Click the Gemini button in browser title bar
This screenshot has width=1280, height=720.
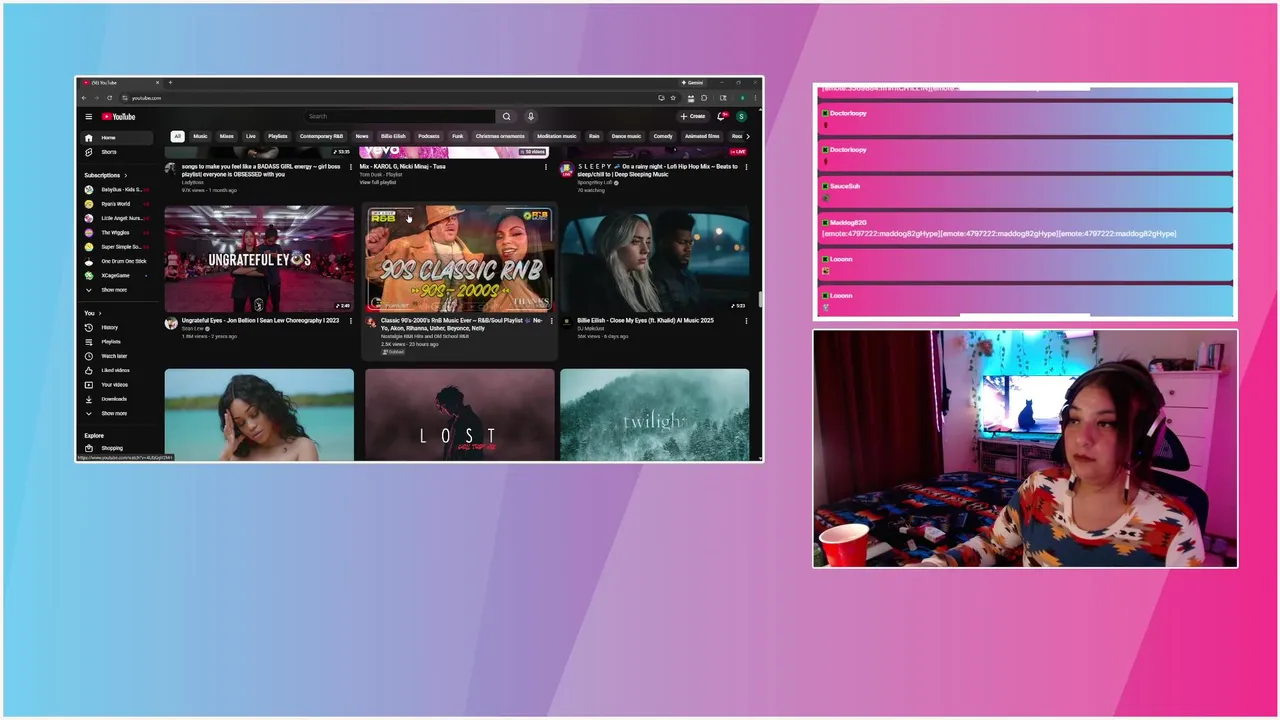pos(692,82)
